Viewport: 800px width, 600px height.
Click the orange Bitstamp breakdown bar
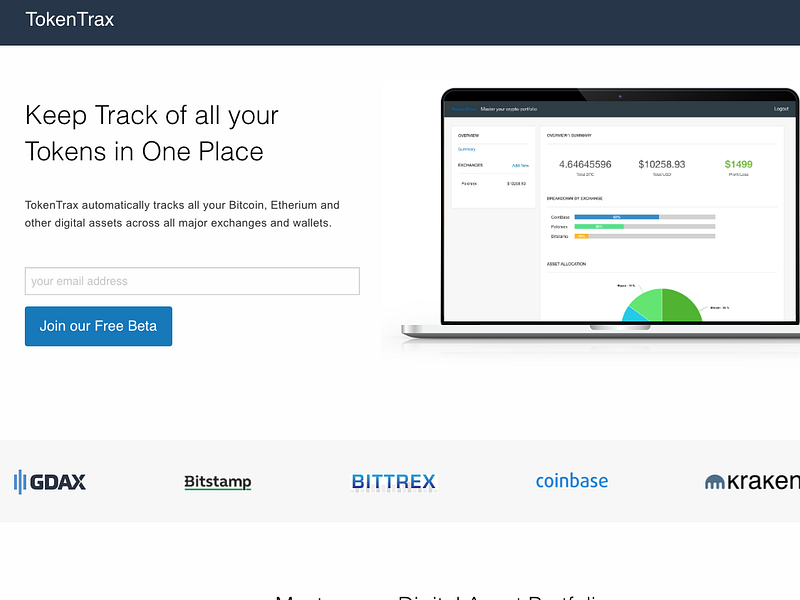pos(582,236)
